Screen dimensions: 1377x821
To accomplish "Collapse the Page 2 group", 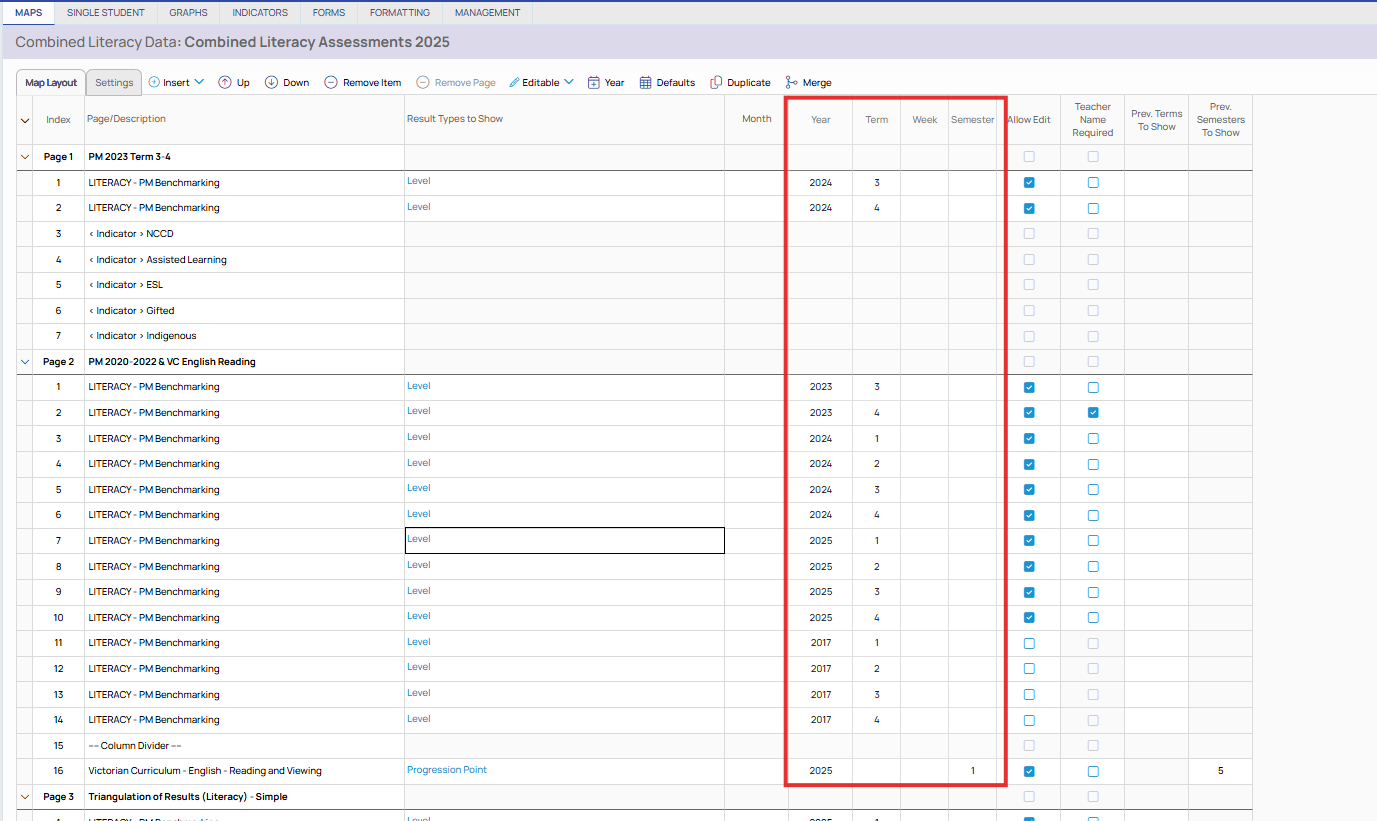I will (x=25, y=362).
